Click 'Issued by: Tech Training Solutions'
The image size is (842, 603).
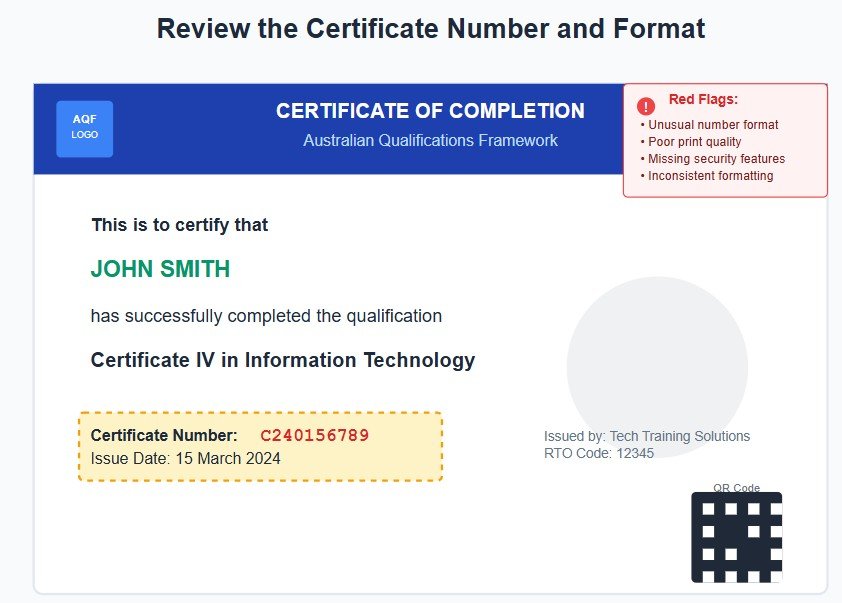point(647,436)
